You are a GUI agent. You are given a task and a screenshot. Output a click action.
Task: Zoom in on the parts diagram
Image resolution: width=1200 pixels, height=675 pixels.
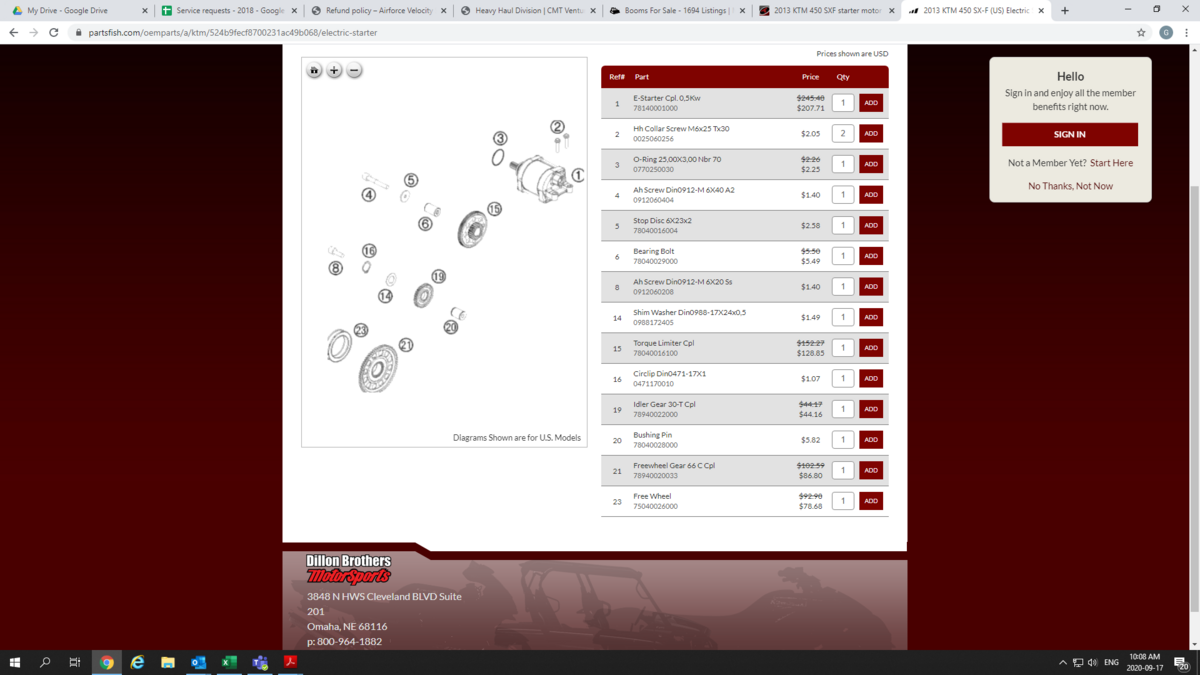[x=334, y=71]
